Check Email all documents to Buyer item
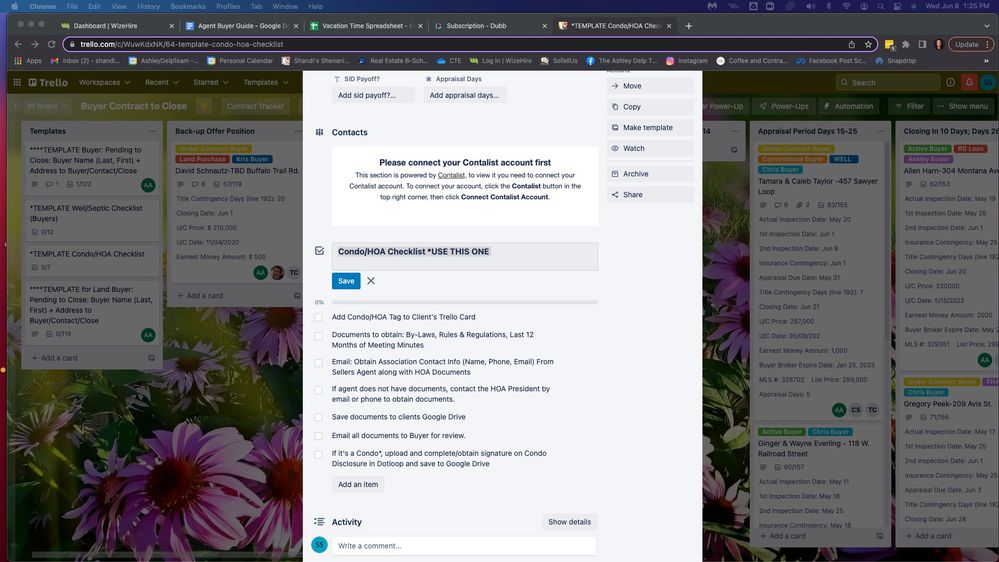Viewport: 999px width, 562px height. [319, 436]
